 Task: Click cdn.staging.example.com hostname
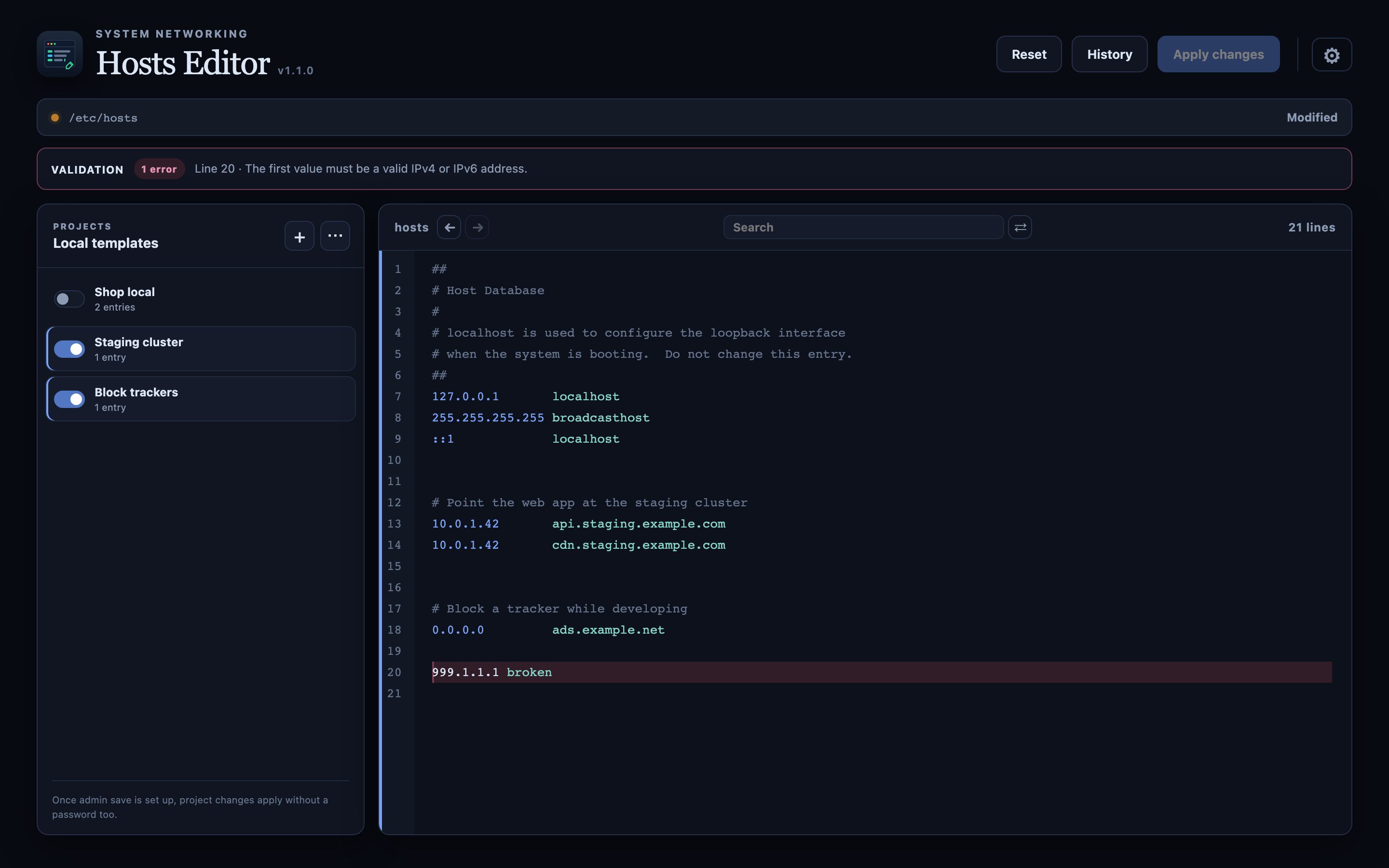click(x=639, y=545)
